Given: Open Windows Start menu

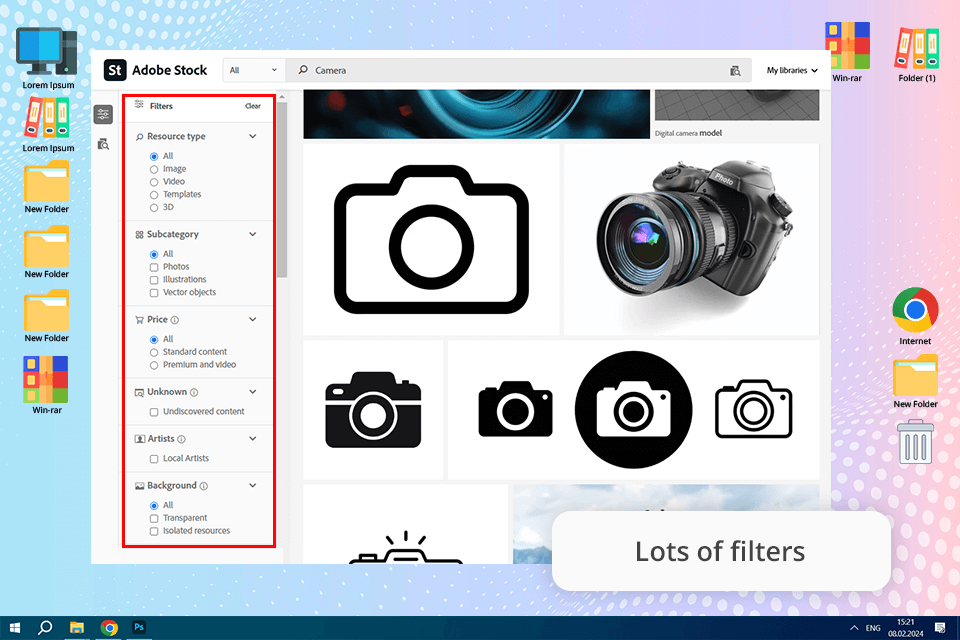Looking at the screenshot, I should tap(15, 628).
